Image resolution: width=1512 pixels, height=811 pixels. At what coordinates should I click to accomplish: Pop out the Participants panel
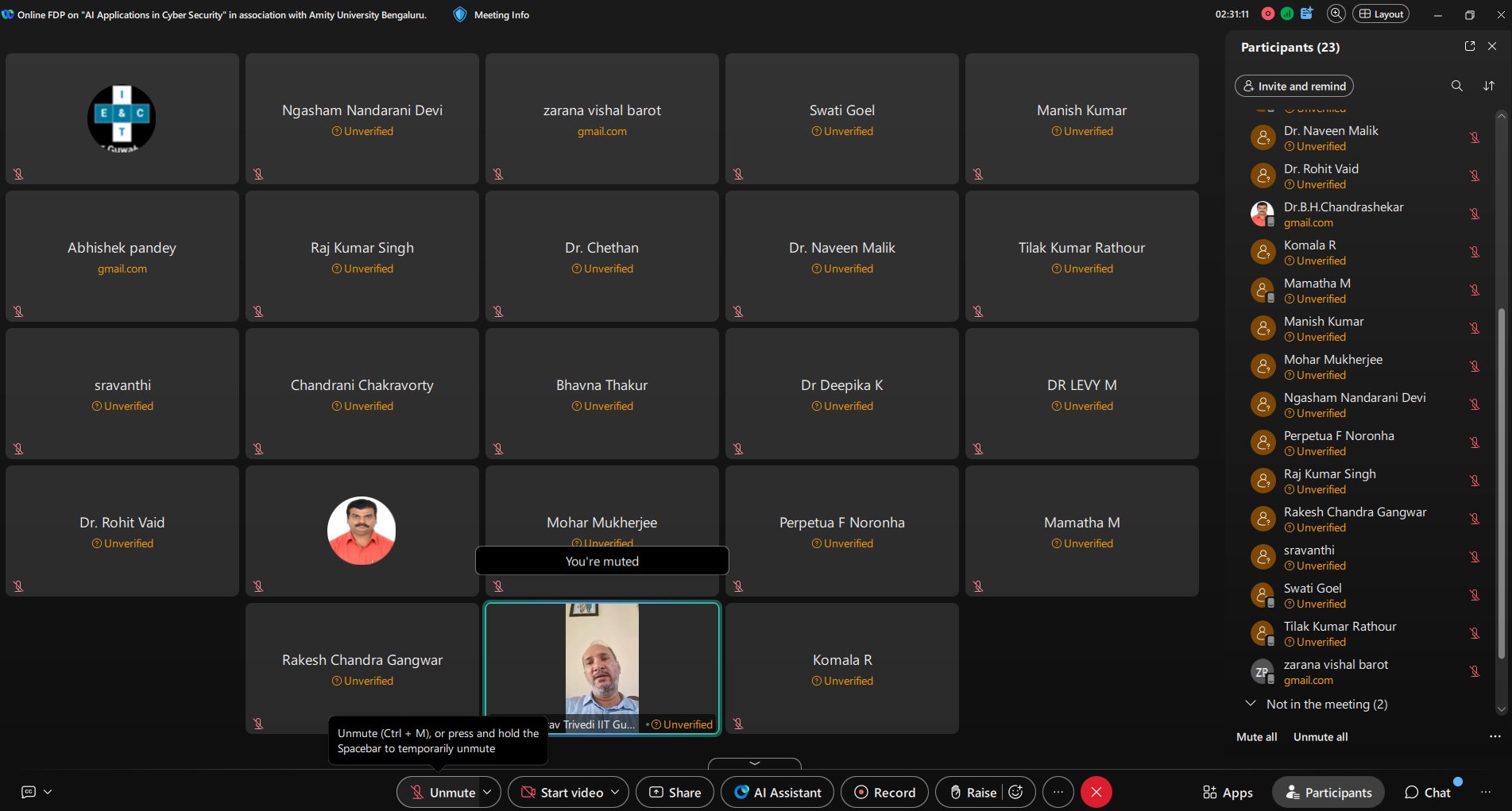(1469, 46)
